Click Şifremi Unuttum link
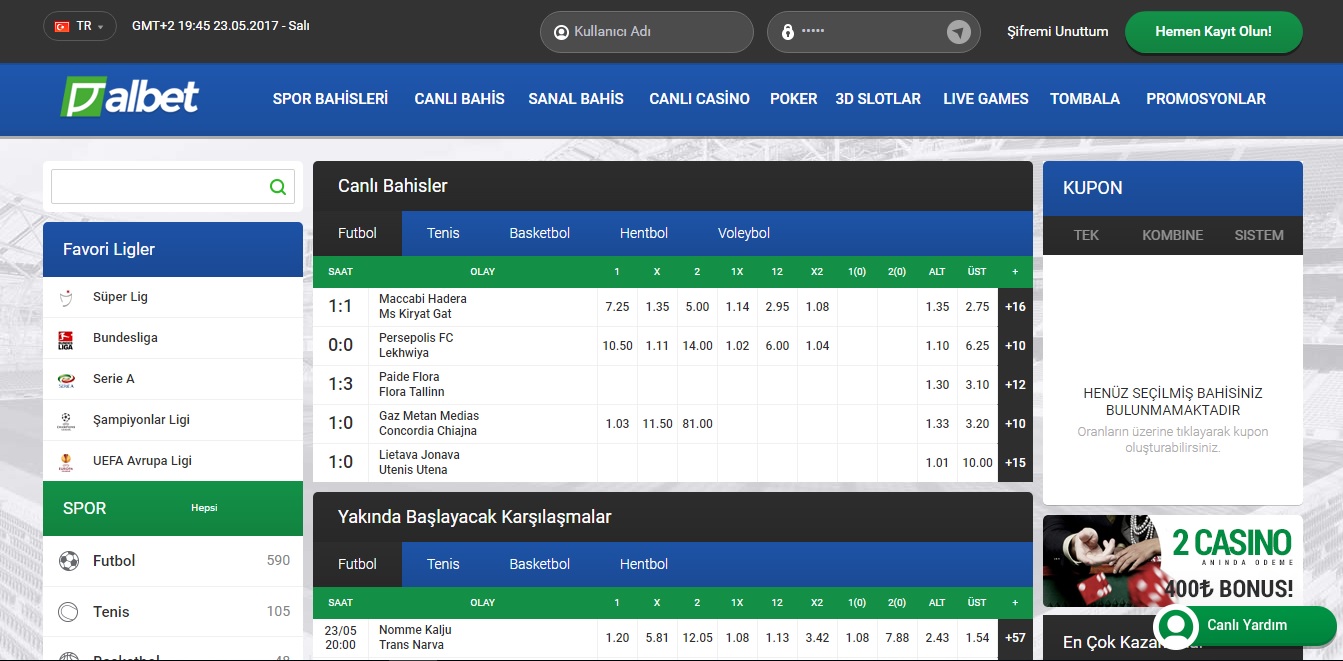The image size is (1343, 661). pyautogui.click(x=1058, y=31)
